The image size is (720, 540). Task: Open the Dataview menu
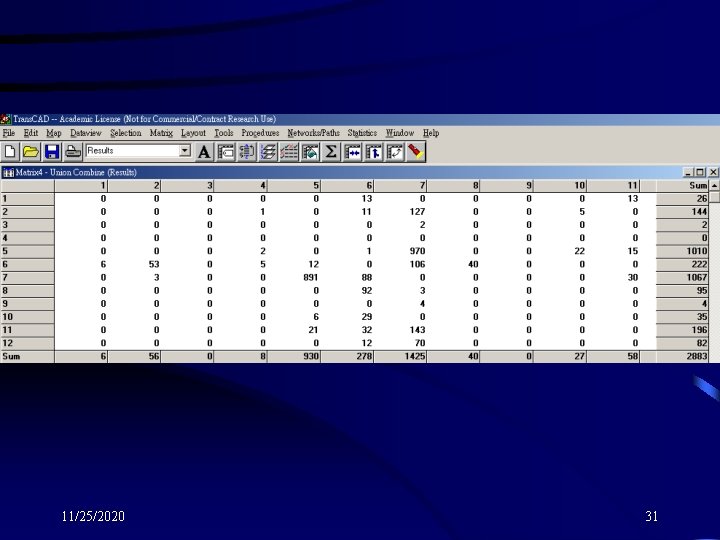pyautogui.click(x=86, y=133)
